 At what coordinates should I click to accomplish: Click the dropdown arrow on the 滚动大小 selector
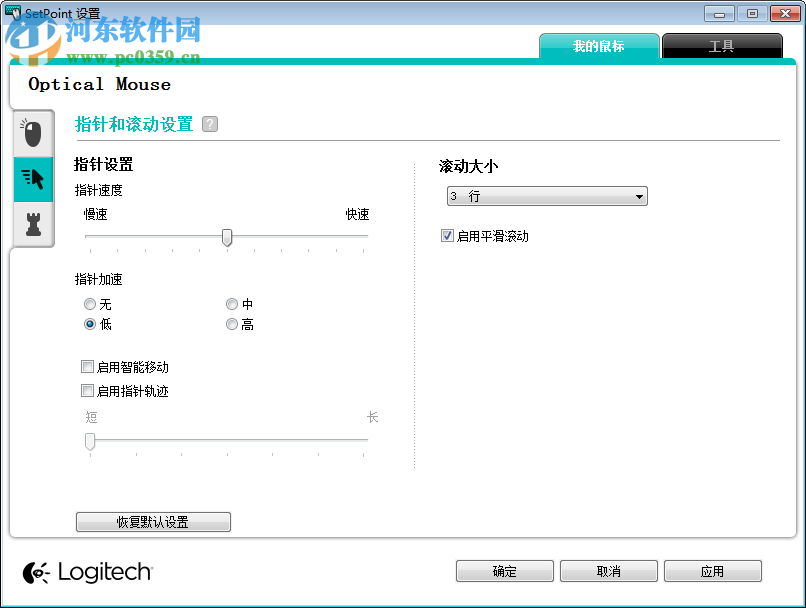(638, 196)
